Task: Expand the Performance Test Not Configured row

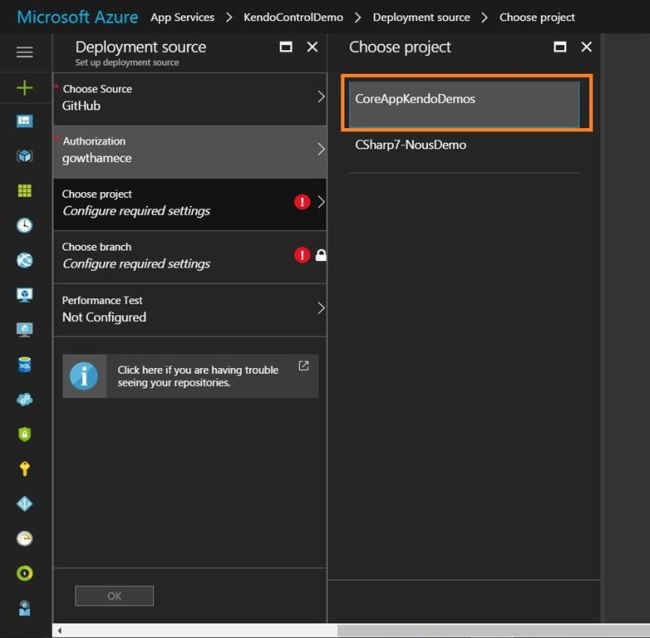Action: coord(190,309)
